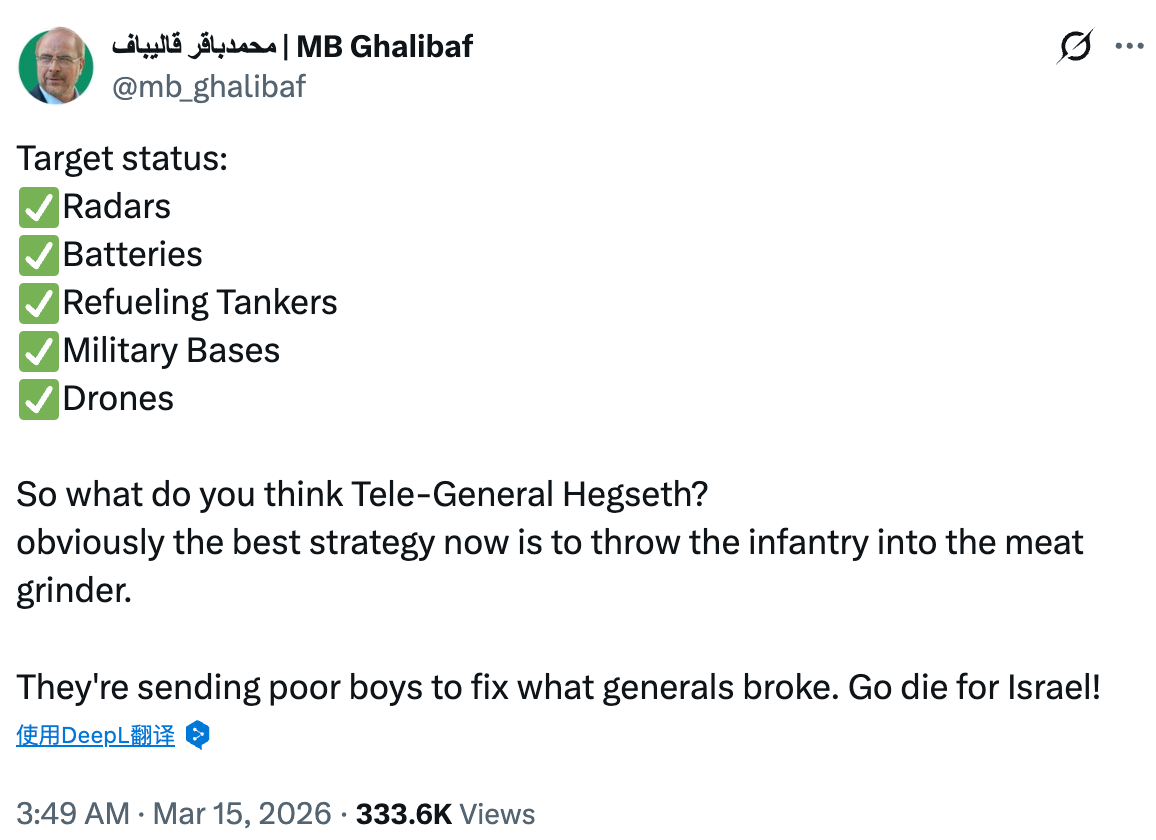Click the green checkmark beside Radars
Screen dimensions: 1156x840
[x=38, y=207]
